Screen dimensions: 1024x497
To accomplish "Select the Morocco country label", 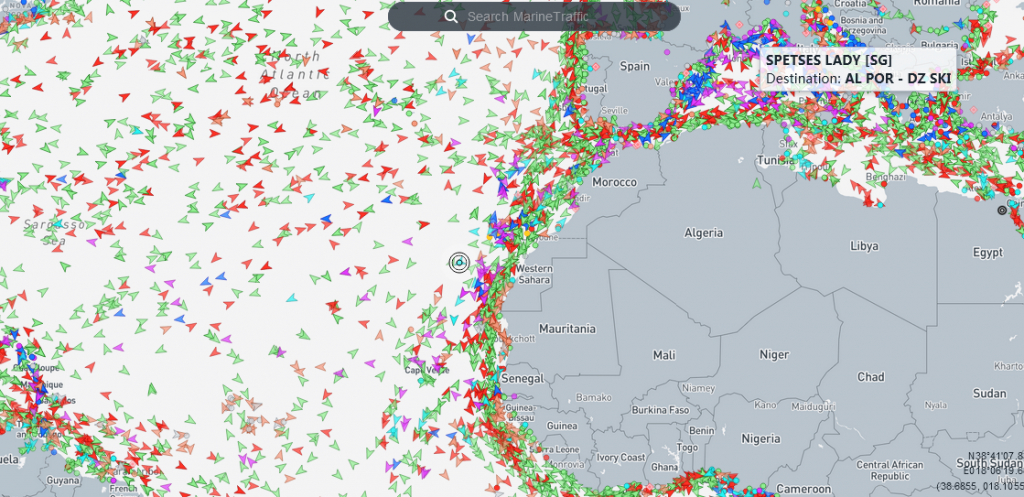I will pyautogui.click(x=615, y=183).
